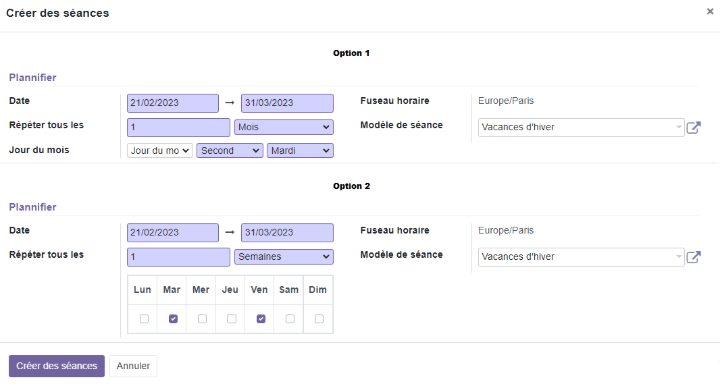Screen dimensions: 720x384
Task: Tick the Dim checkbox
Action: [319, 318]
